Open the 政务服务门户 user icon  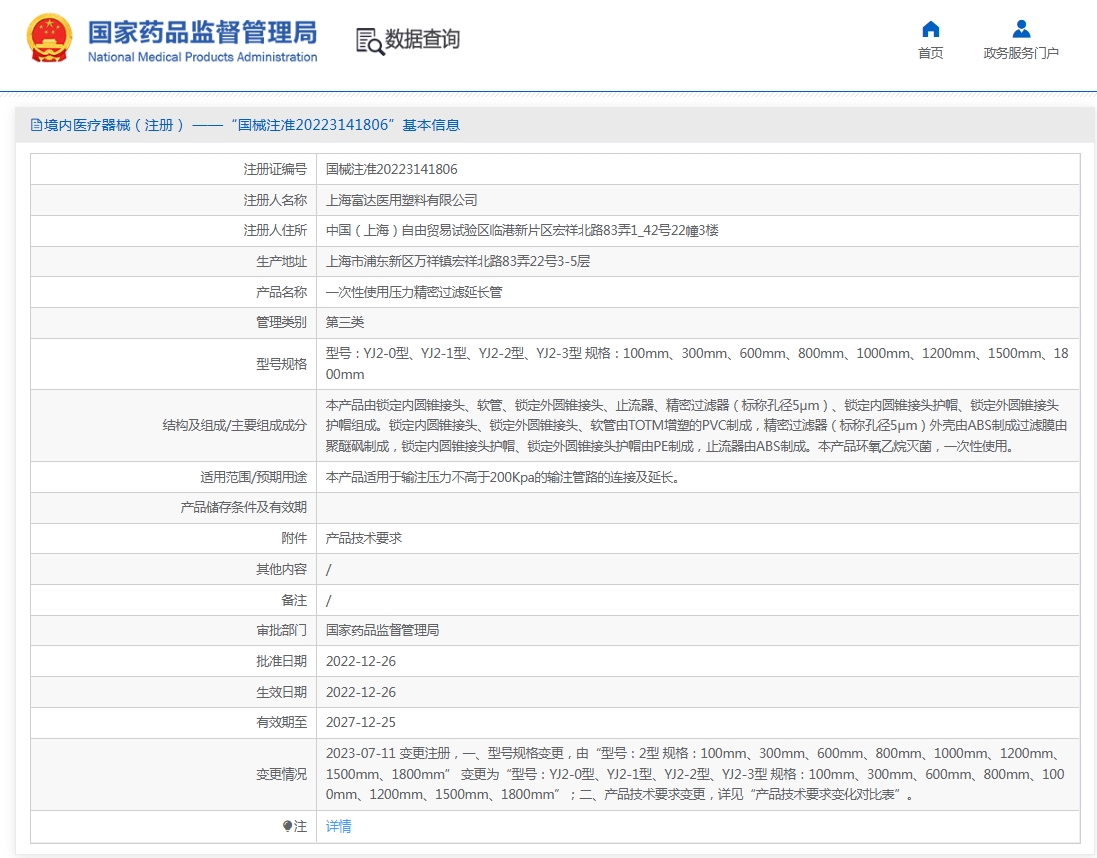point(1021,29)
